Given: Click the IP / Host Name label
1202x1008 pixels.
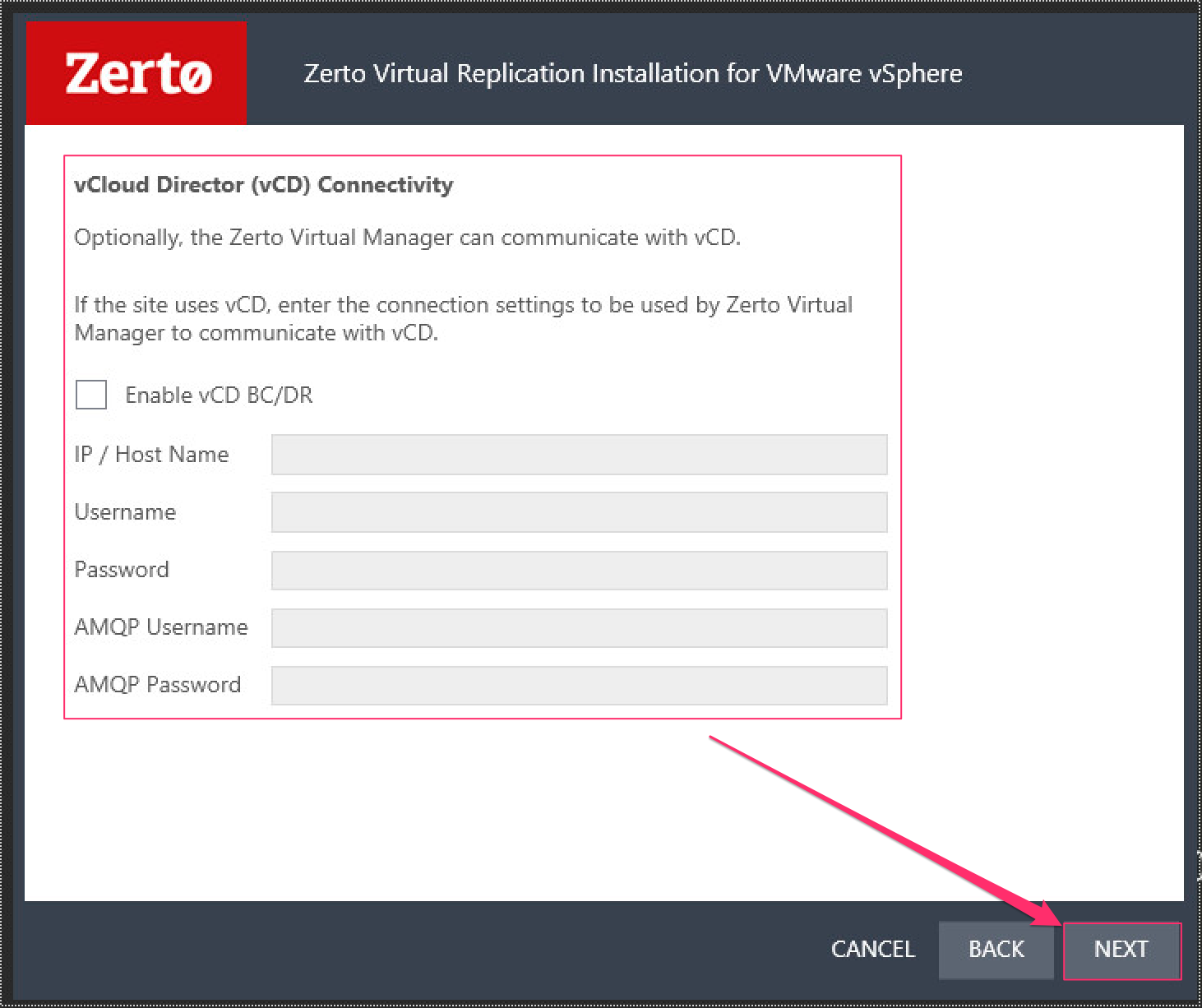Looking at the screenshot, I should [x=151, y=454].
